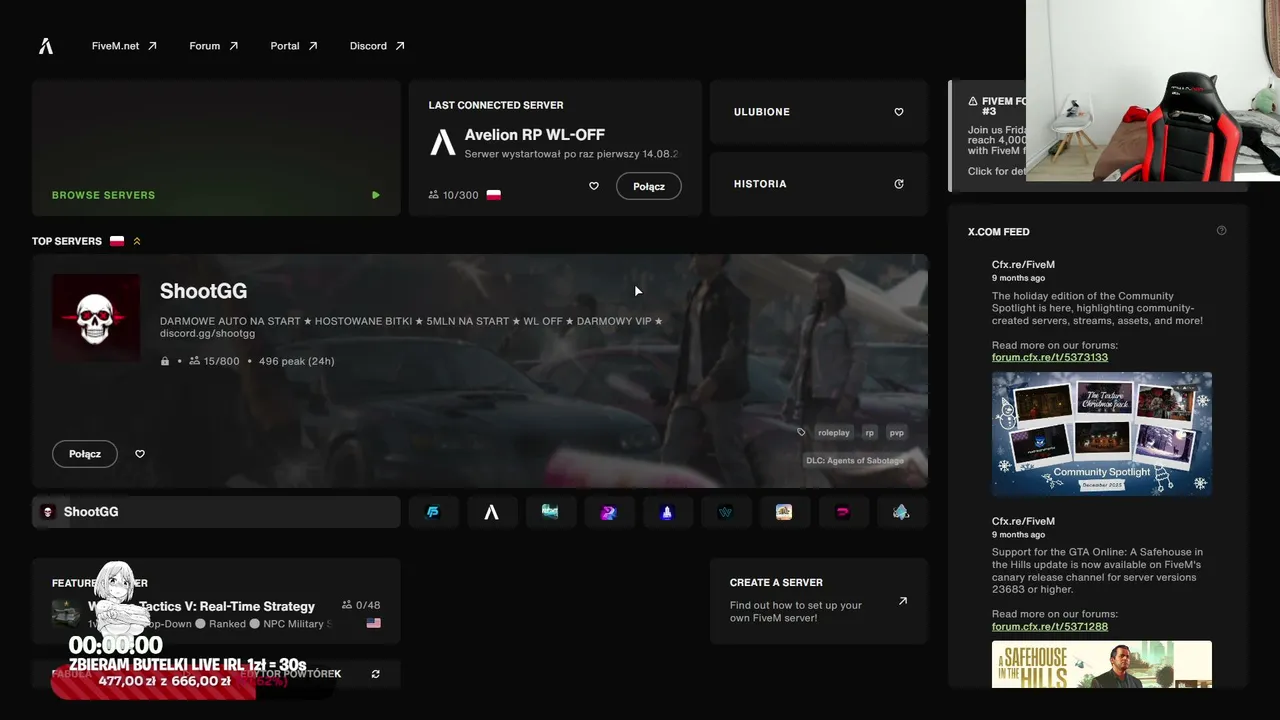Open the Discord link in the top navigation
This screenshot has height=720, width=1280.
pos(377,46)
